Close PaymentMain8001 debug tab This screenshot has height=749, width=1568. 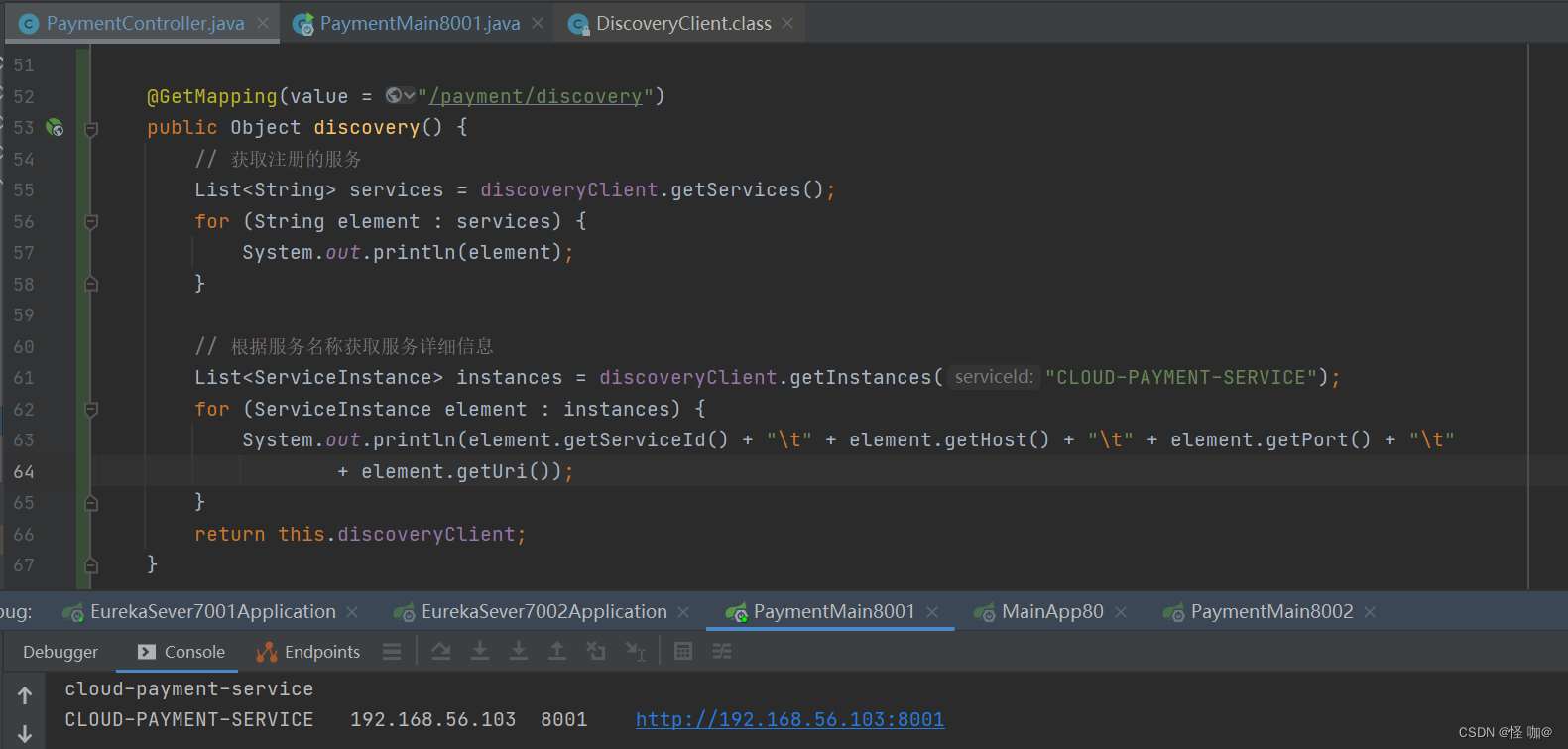(x=932, y=612)
